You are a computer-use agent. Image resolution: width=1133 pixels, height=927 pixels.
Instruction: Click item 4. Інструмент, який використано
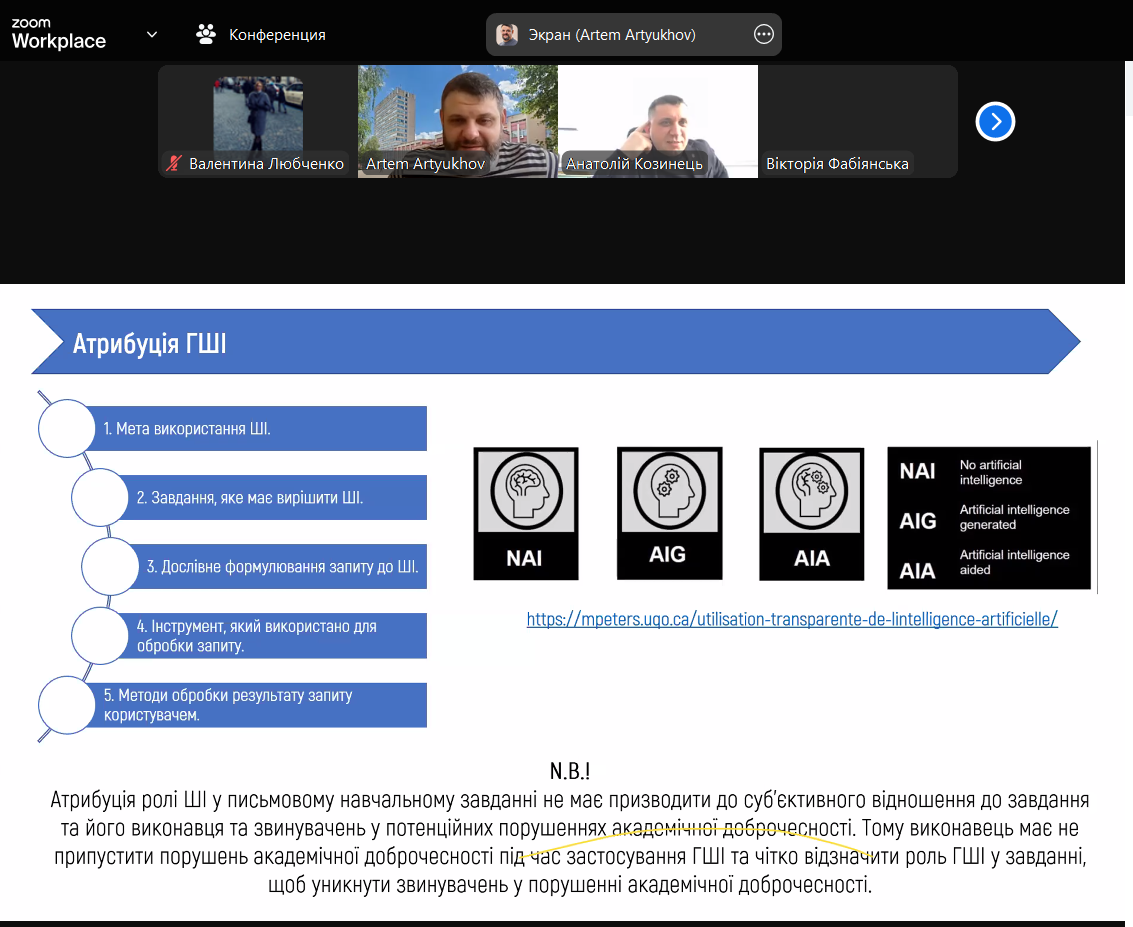(273, 636)
